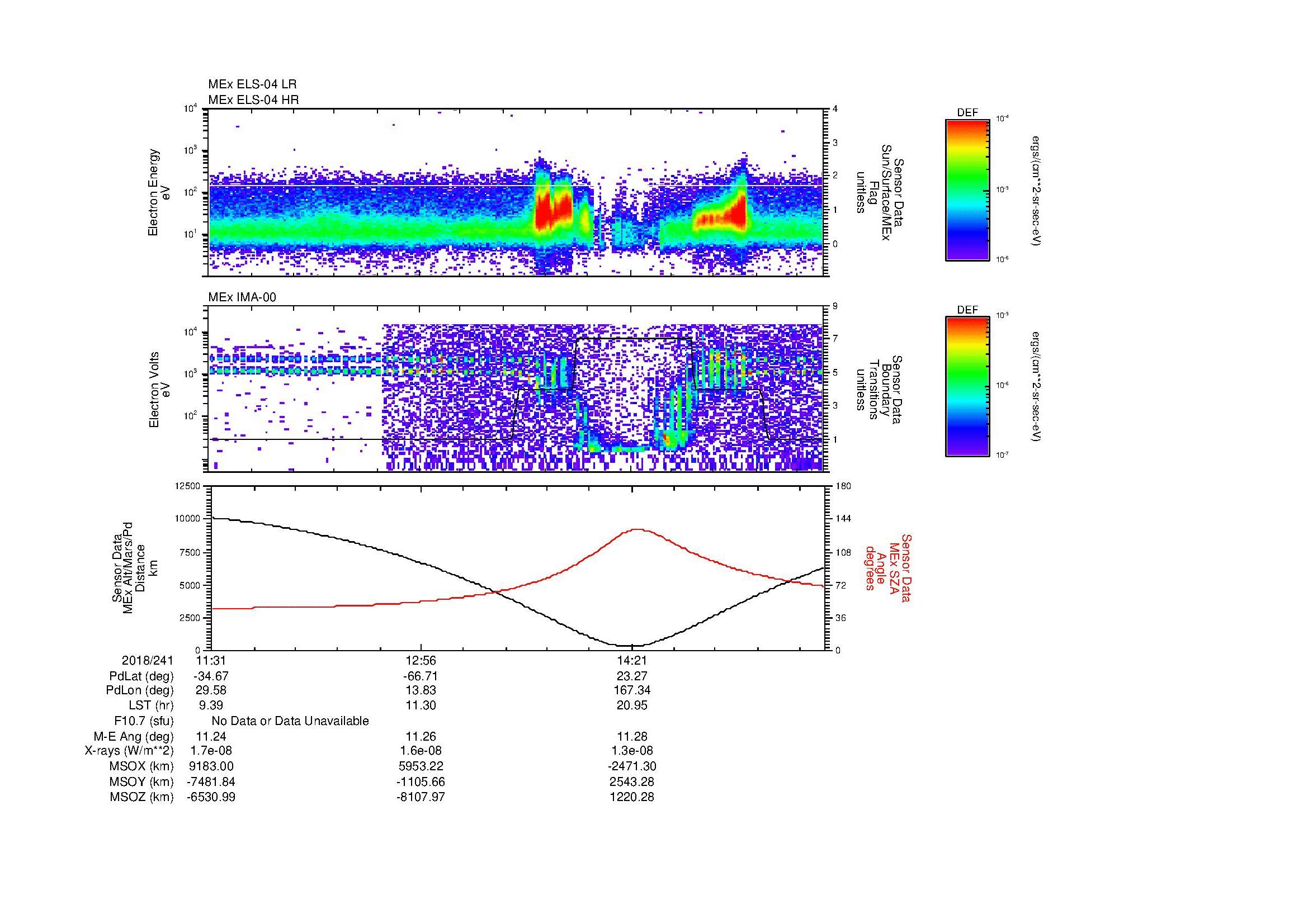Click the PdLat value '-66.71'

[421, 676]
